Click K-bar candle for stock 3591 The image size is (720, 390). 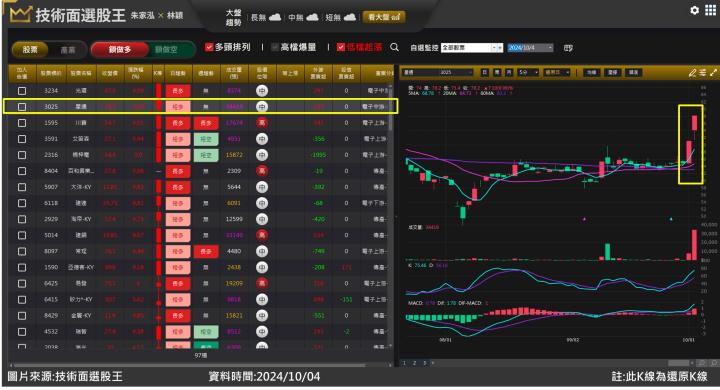(158, 139)
